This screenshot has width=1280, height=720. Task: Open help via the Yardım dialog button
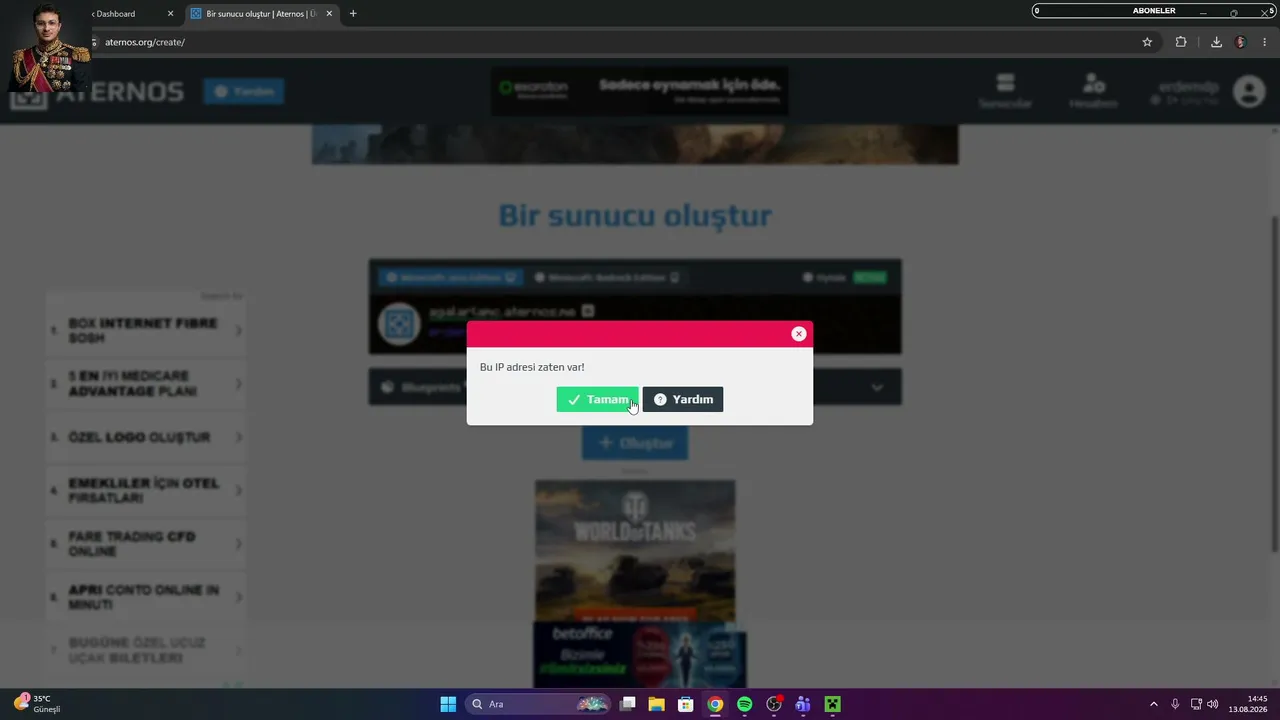point(683,399)
